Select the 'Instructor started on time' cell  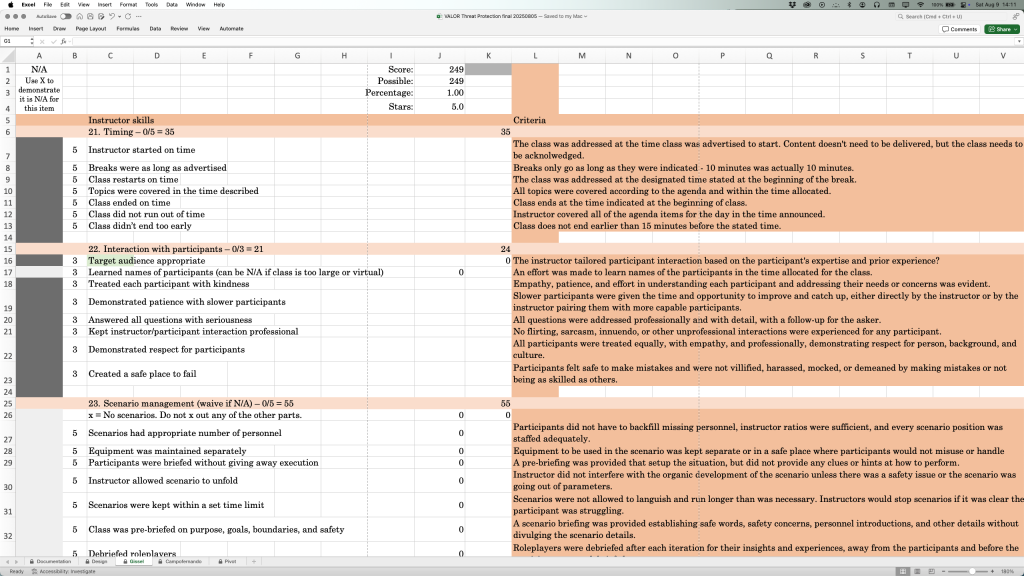[x=110, y=150]
